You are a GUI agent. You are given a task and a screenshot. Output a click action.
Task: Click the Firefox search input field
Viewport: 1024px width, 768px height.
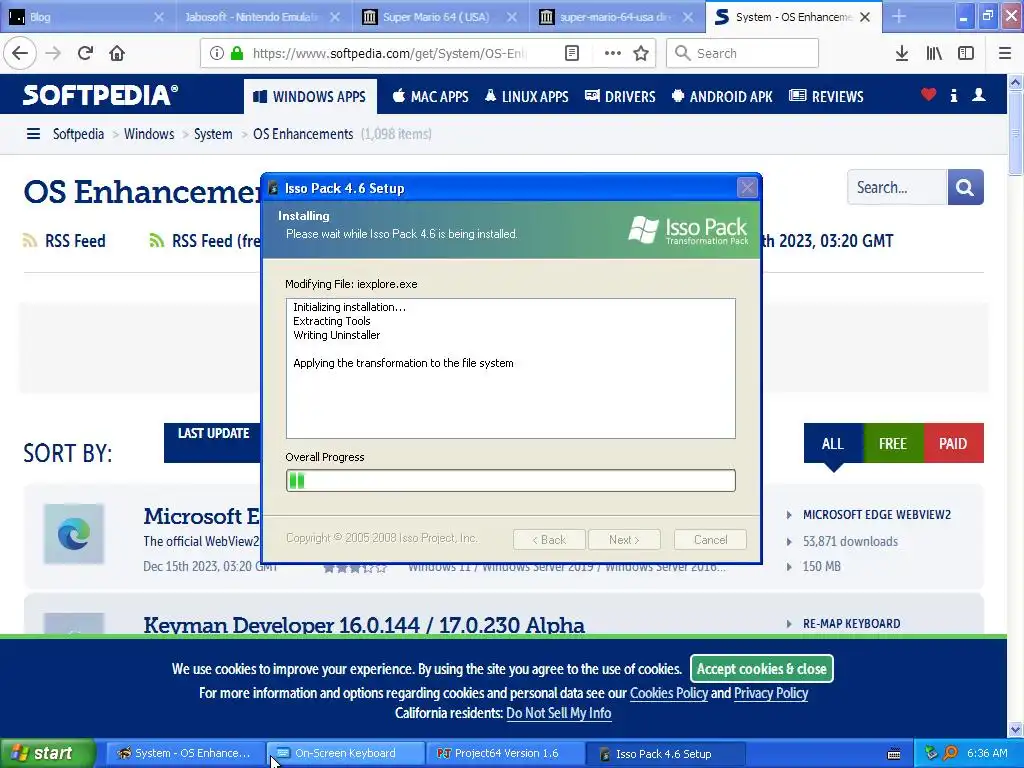tap(743, 53)
